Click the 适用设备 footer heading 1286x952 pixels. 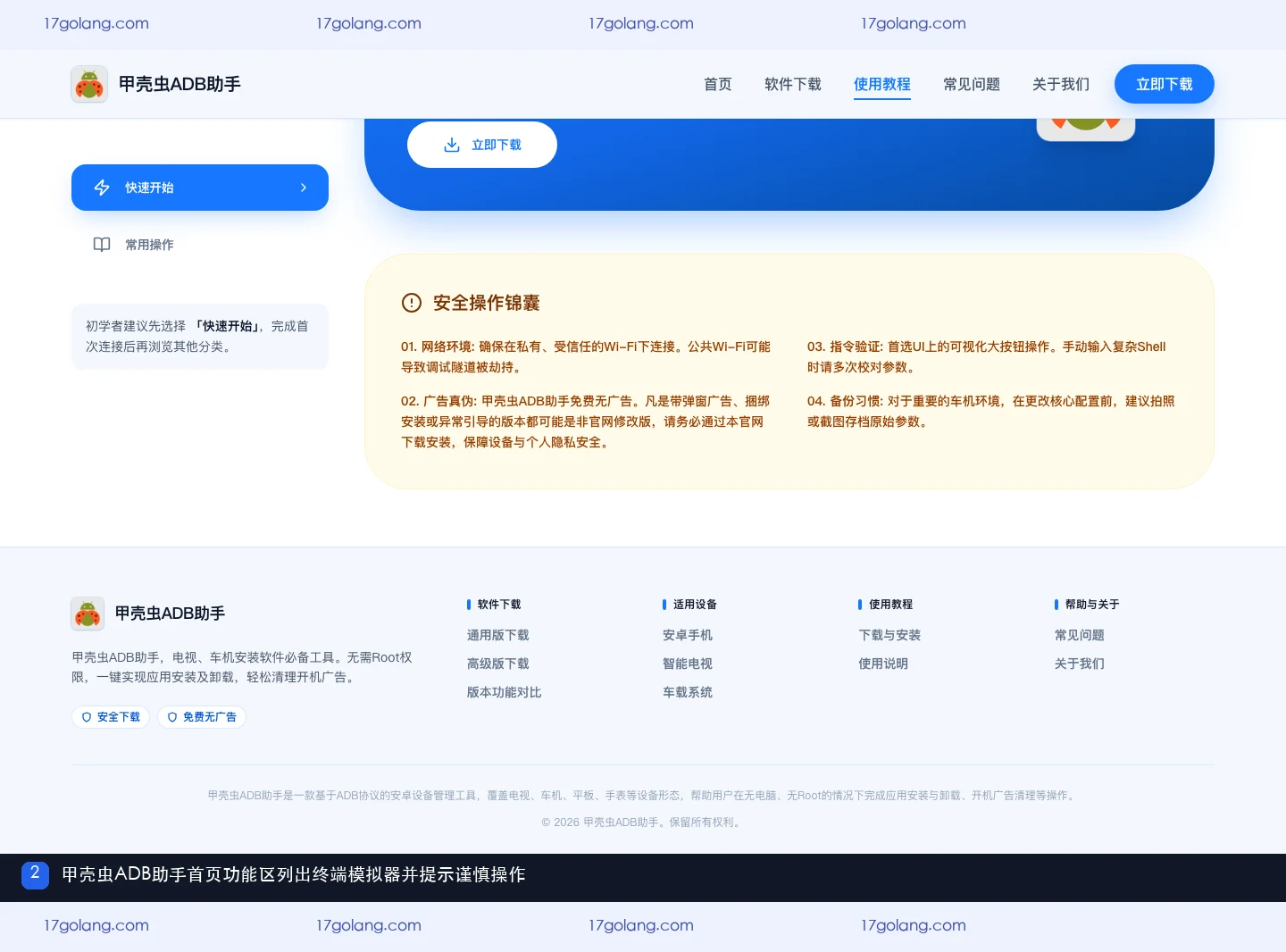click(695, 605)
